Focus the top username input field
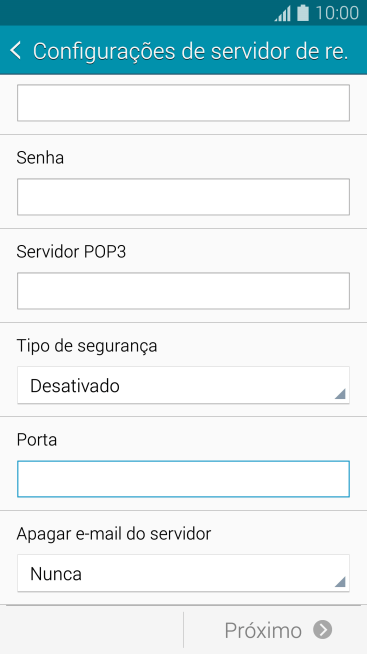Viewport: 367px width, 654px height. 183,103
